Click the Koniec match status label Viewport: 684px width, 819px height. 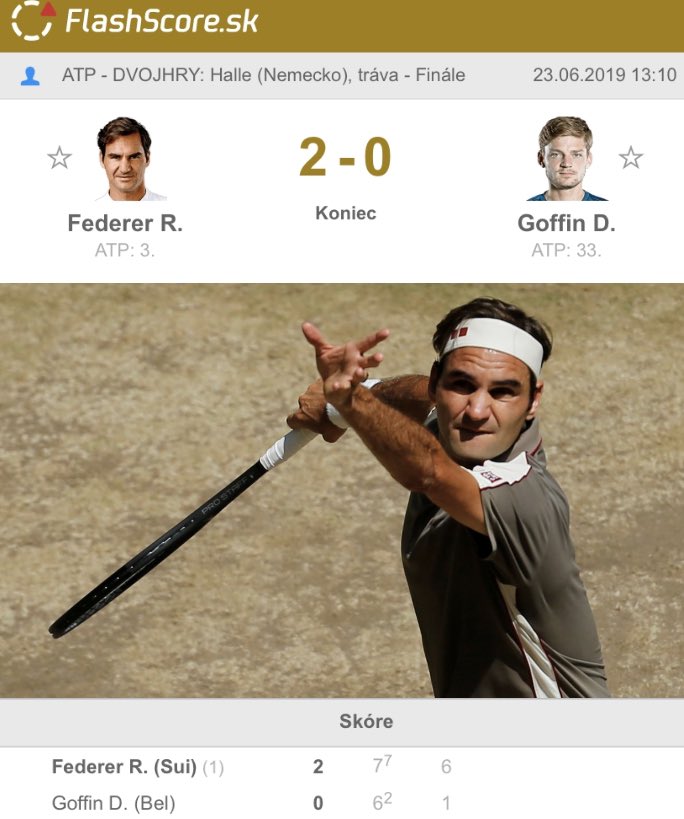coord(346,213)
